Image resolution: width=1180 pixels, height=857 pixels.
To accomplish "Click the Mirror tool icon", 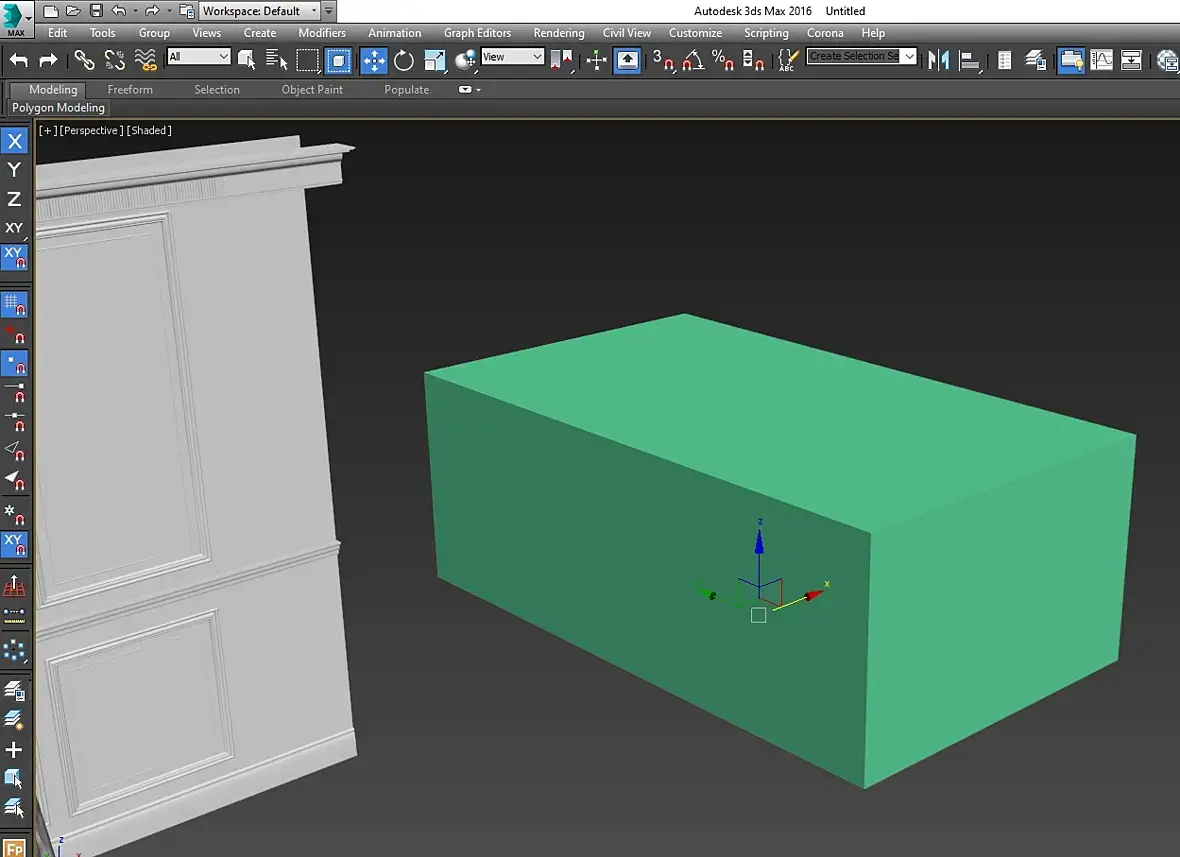I will click(938, 60).
